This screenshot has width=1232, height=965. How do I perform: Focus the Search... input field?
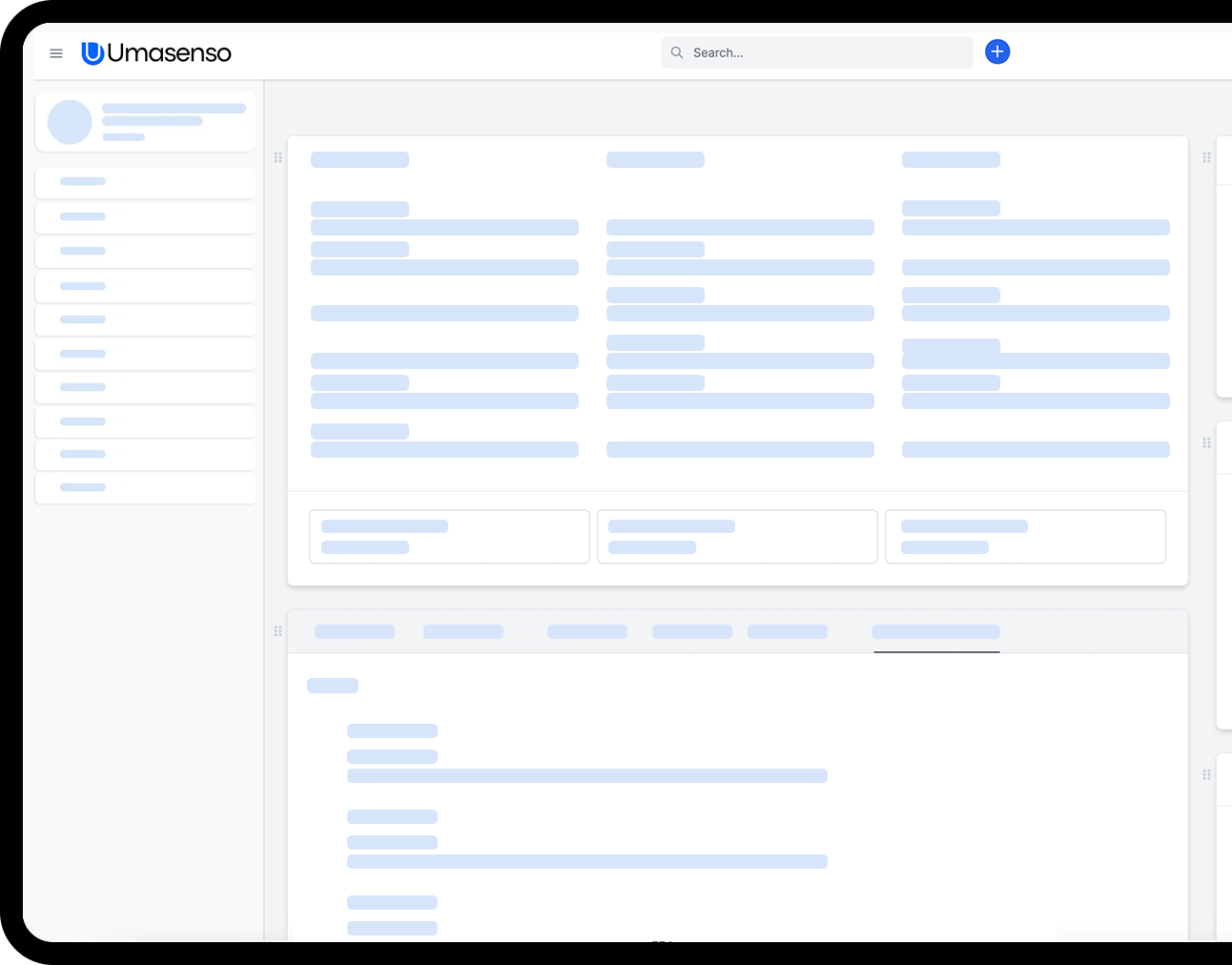(x=825, y=52)
